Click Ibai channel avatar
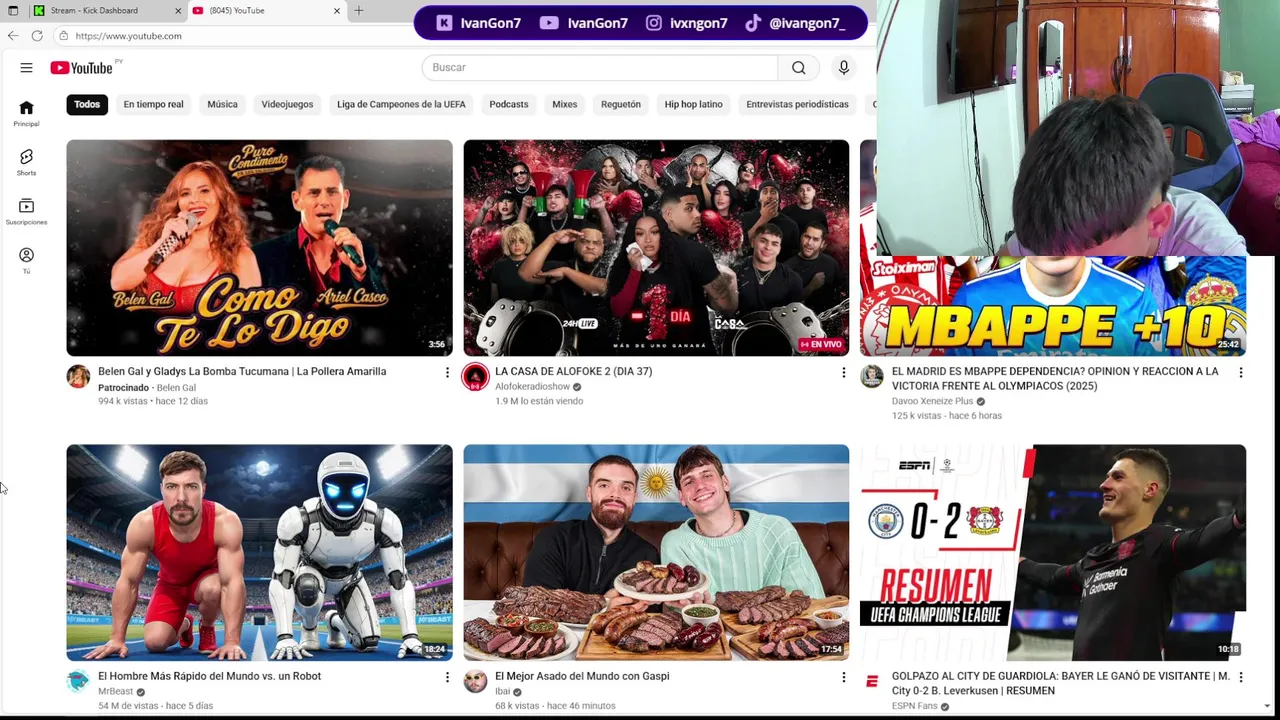1280x720 pixels. [475, 681]
